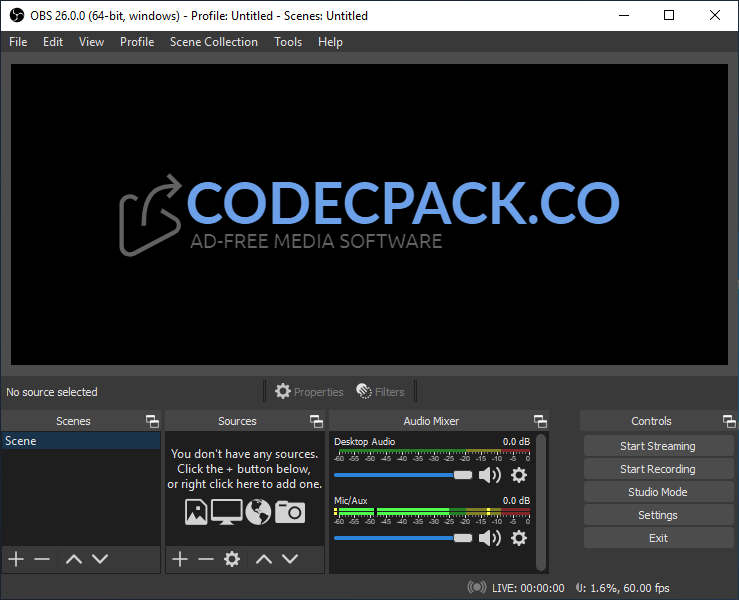Screen dimensions: 739x600
Task: Move source up in Sources list
Action: click(x=264, y=559)
